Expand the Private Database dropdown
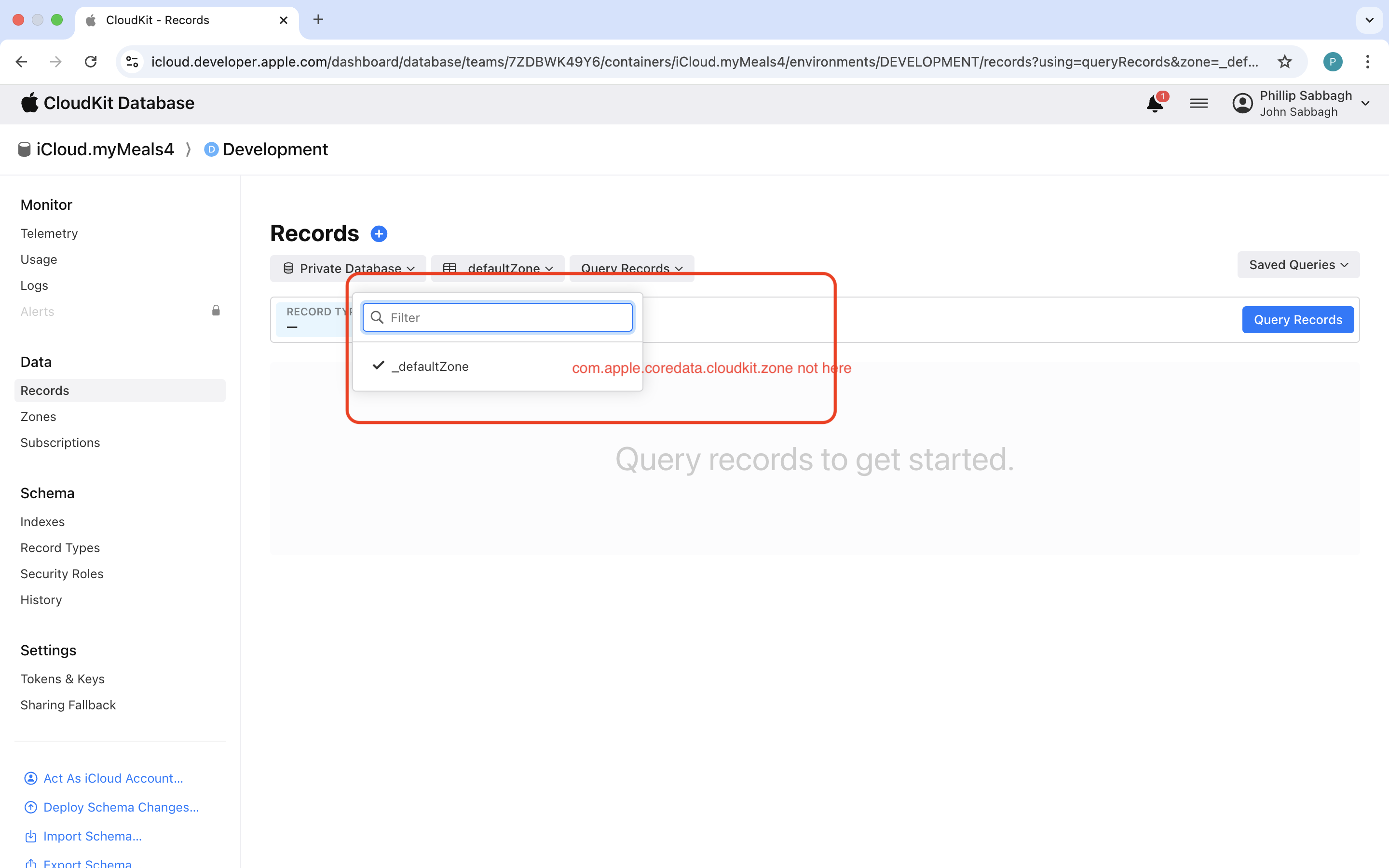This screenshot has width=1389, height=868. coord(348,268)
